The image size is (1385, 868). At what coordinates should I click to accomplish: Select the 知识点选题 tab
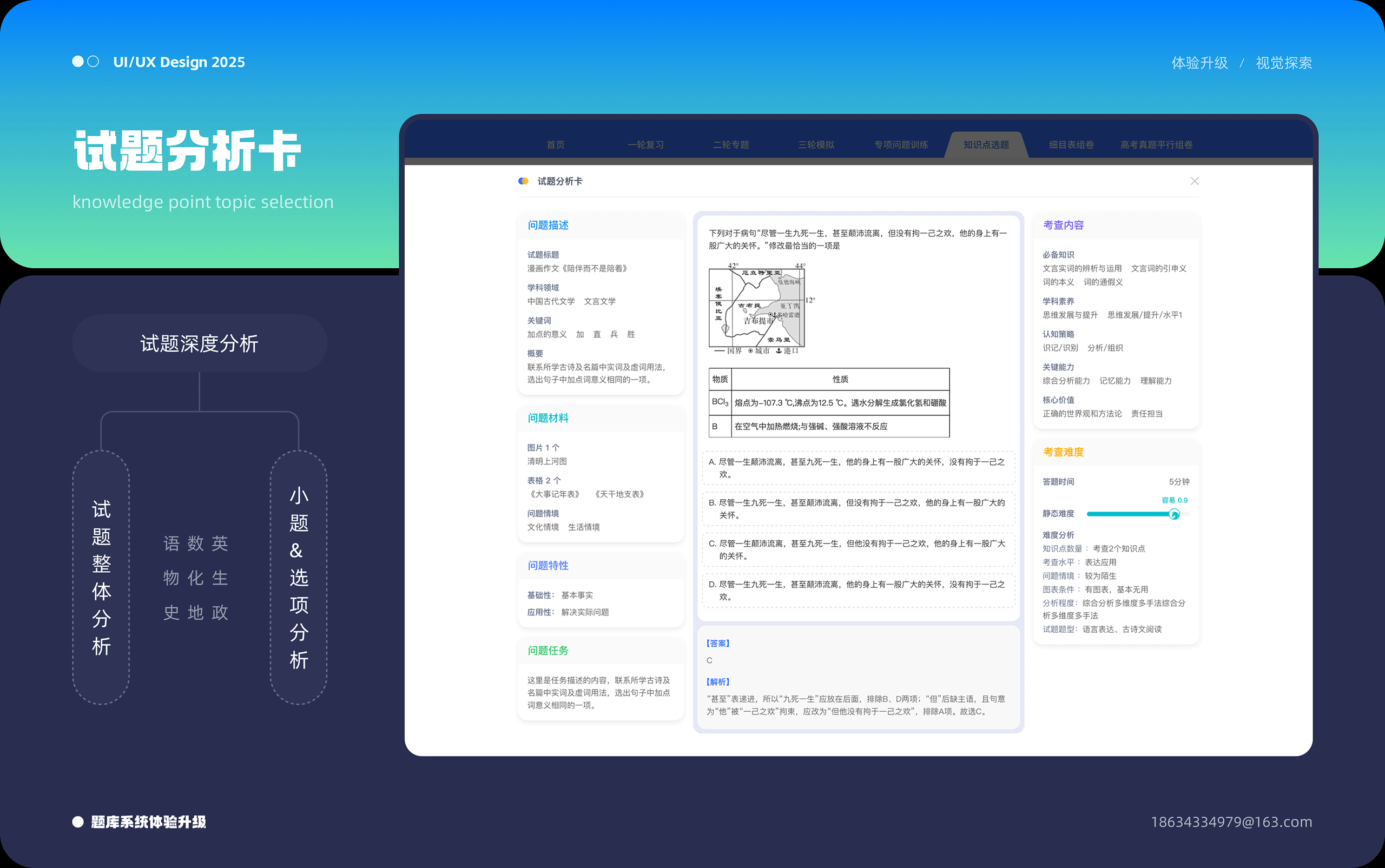pos(986,145)
